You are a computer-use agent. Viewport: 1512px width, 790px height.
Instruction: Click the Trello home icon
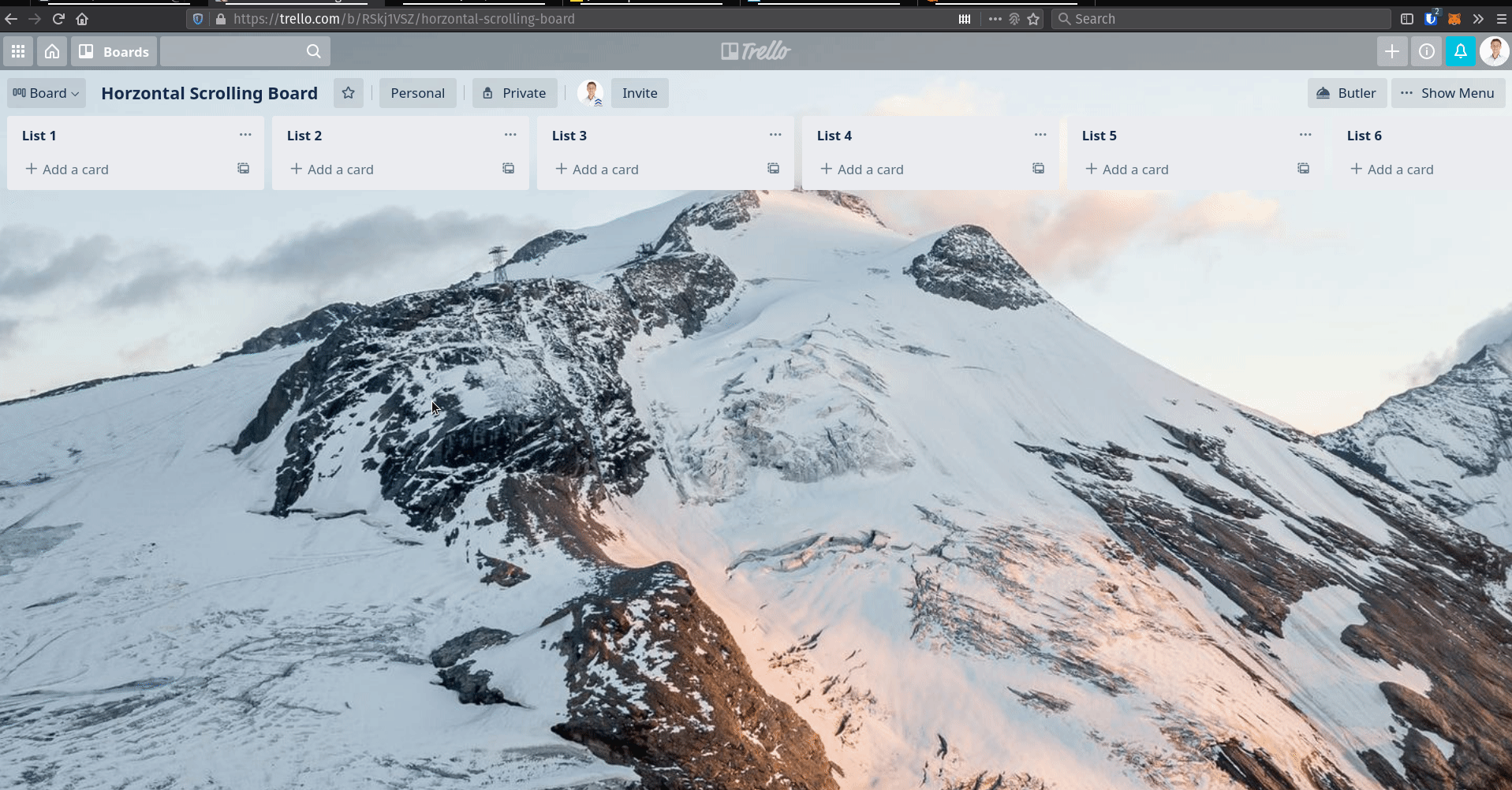tap(51, 50)
